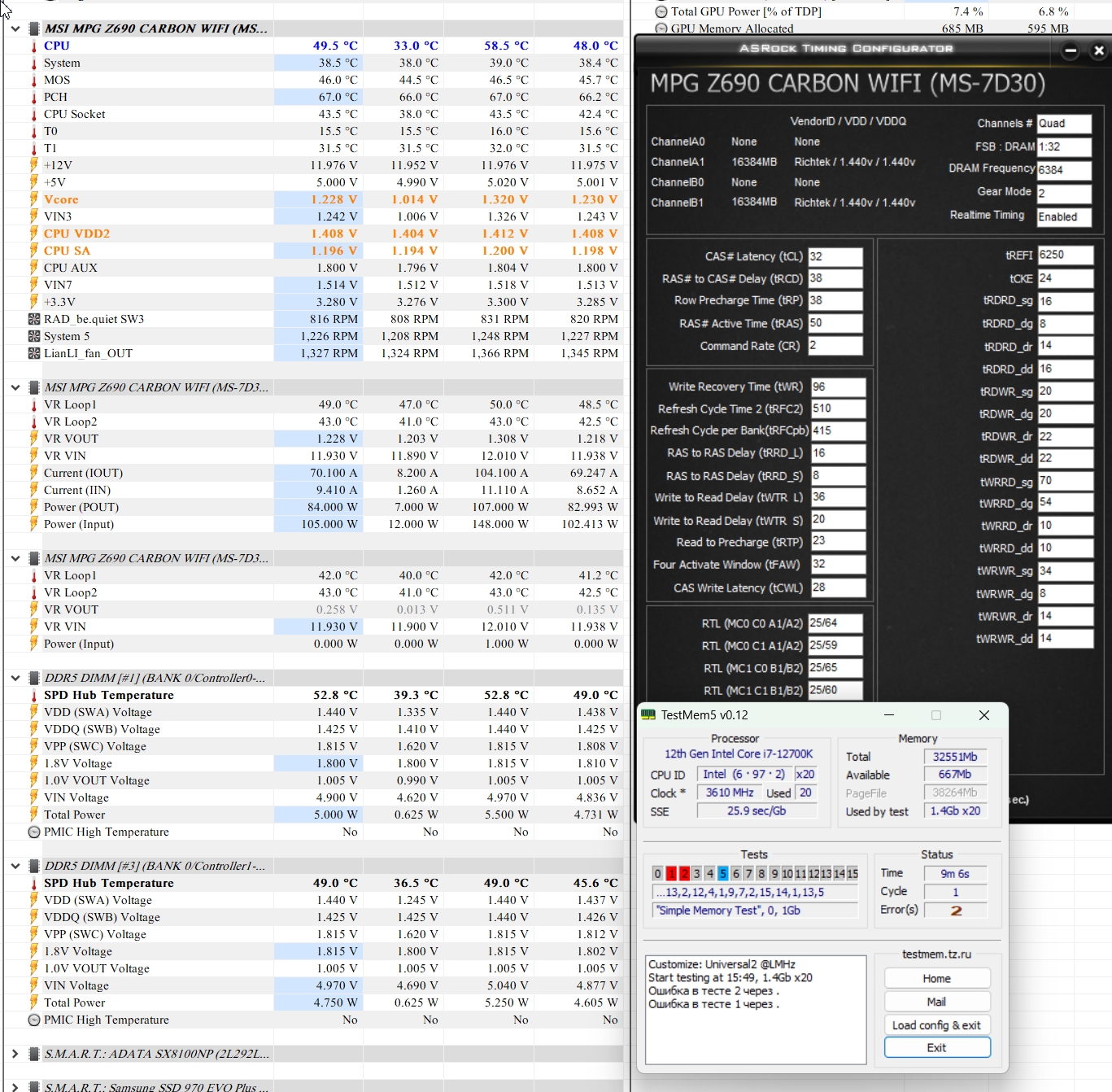
Task: Click the voltage bolt icon beside +12V
Action: [34, 165]
